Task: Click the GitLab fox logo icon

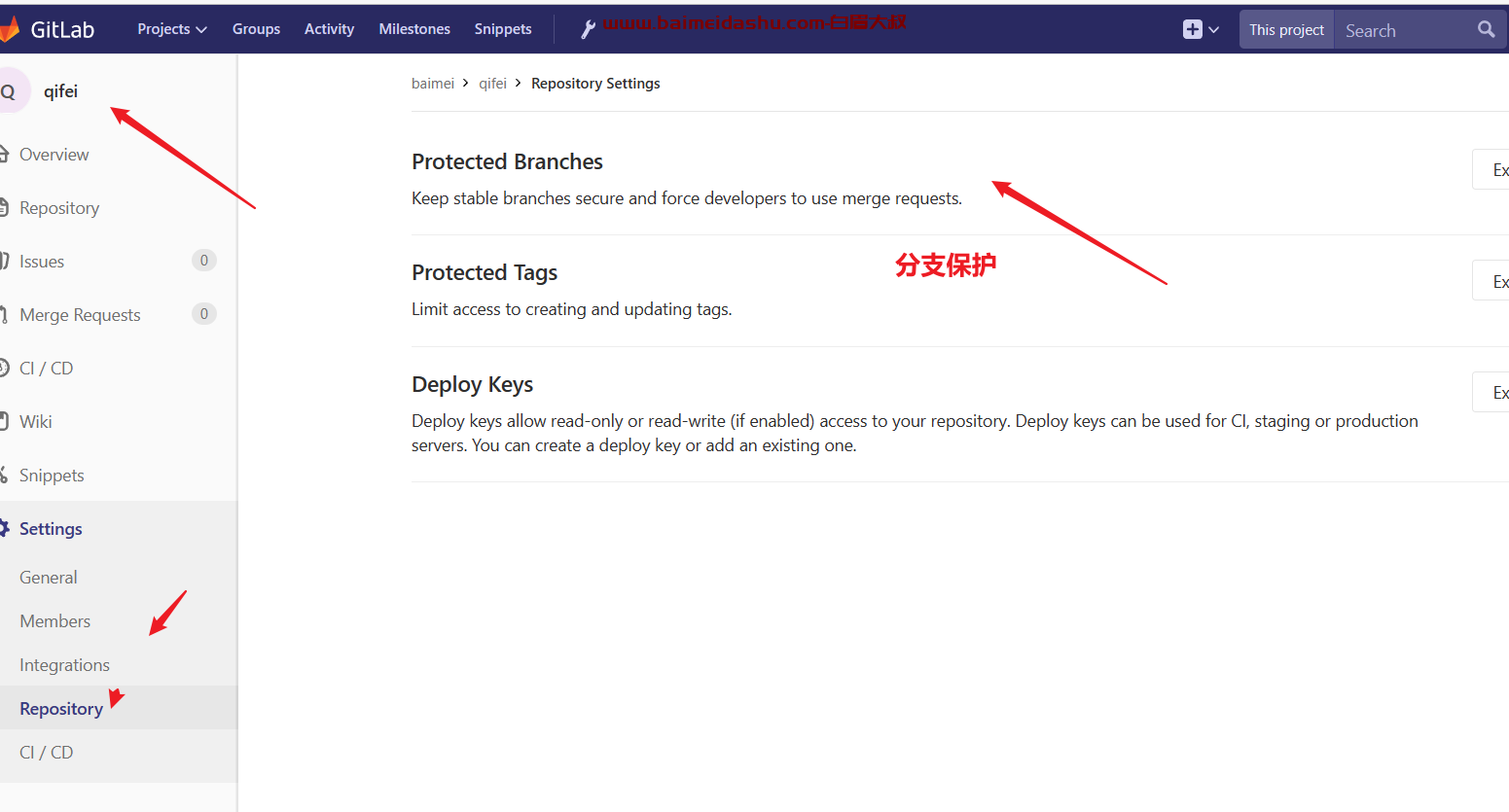Action: coord(9,29)
